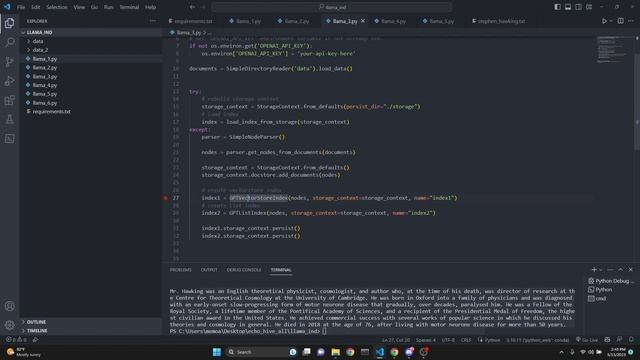Switch to the PROBLEMS panel tab
Viewport: 640px width, 360px height.
pyautogui.click(x=180, y=270)
